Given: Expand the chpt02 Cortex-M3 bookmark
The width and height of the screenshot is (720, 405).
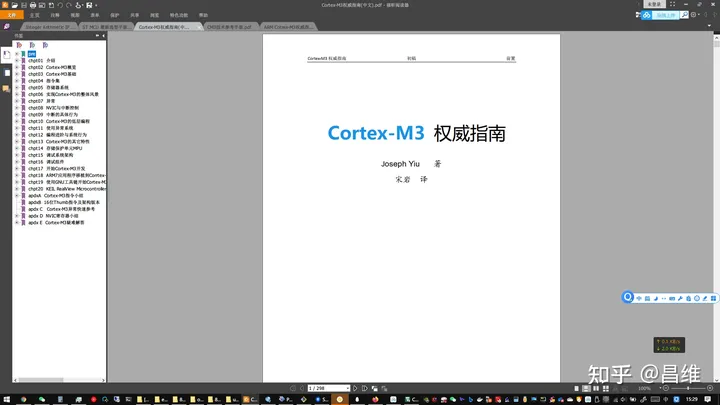Looking at the screenshot, I should click(x=17, y=67).
